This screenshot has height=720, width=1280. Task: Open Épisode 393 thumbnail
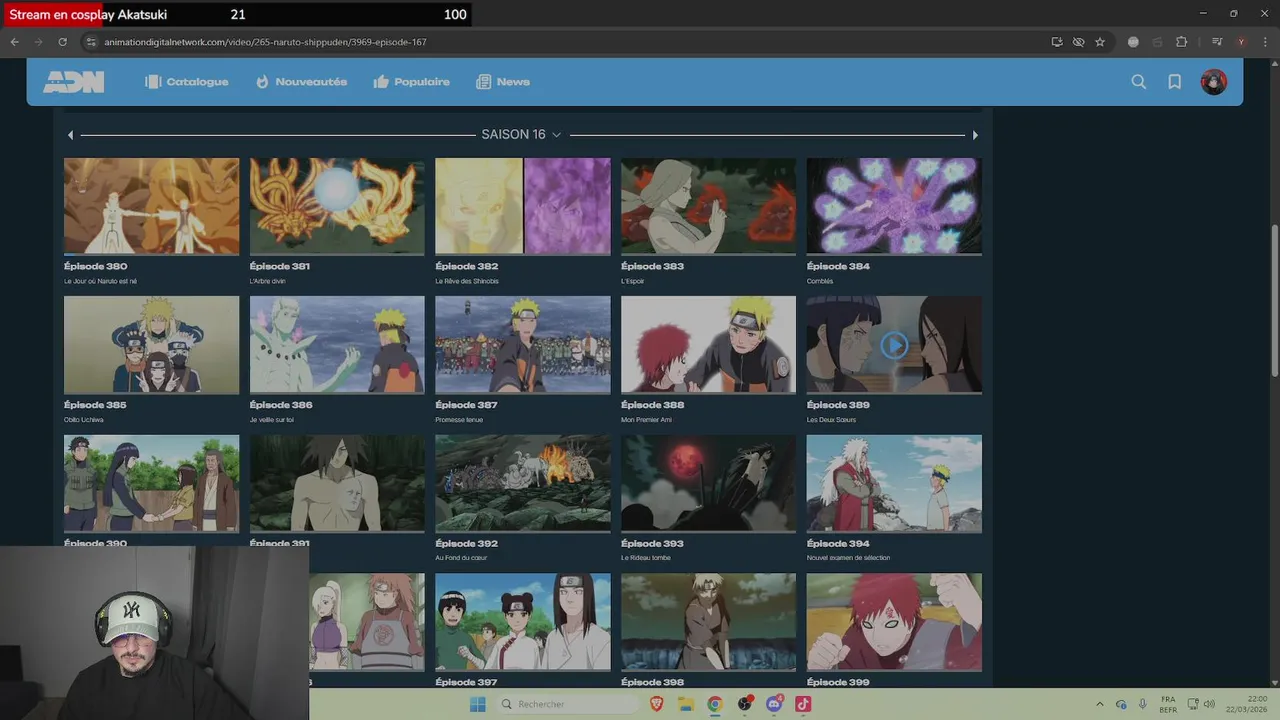click(x=708, y=483)
